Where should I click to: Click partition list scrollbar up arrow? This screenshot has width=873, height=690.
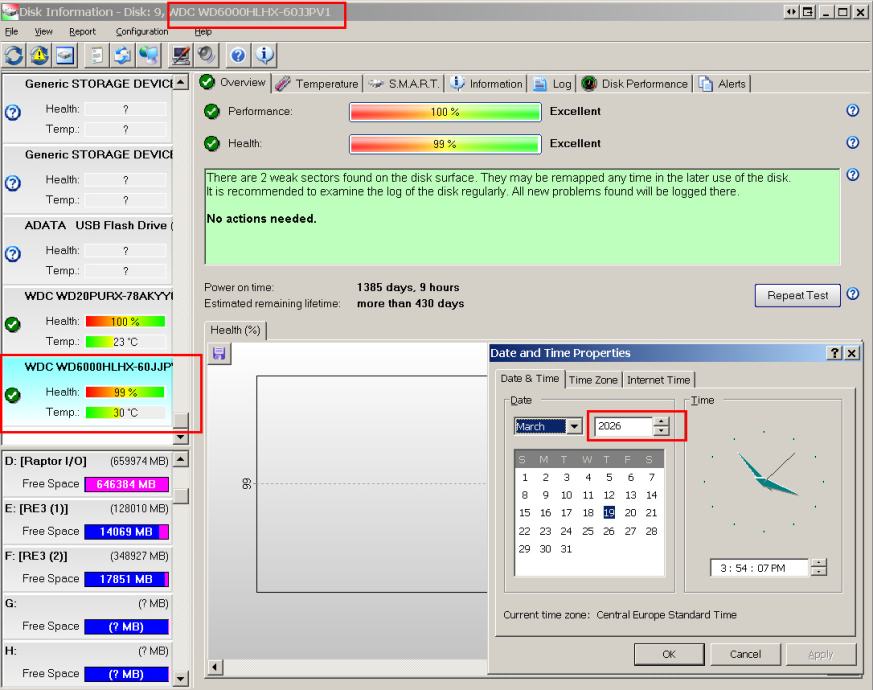pos(181,459)
